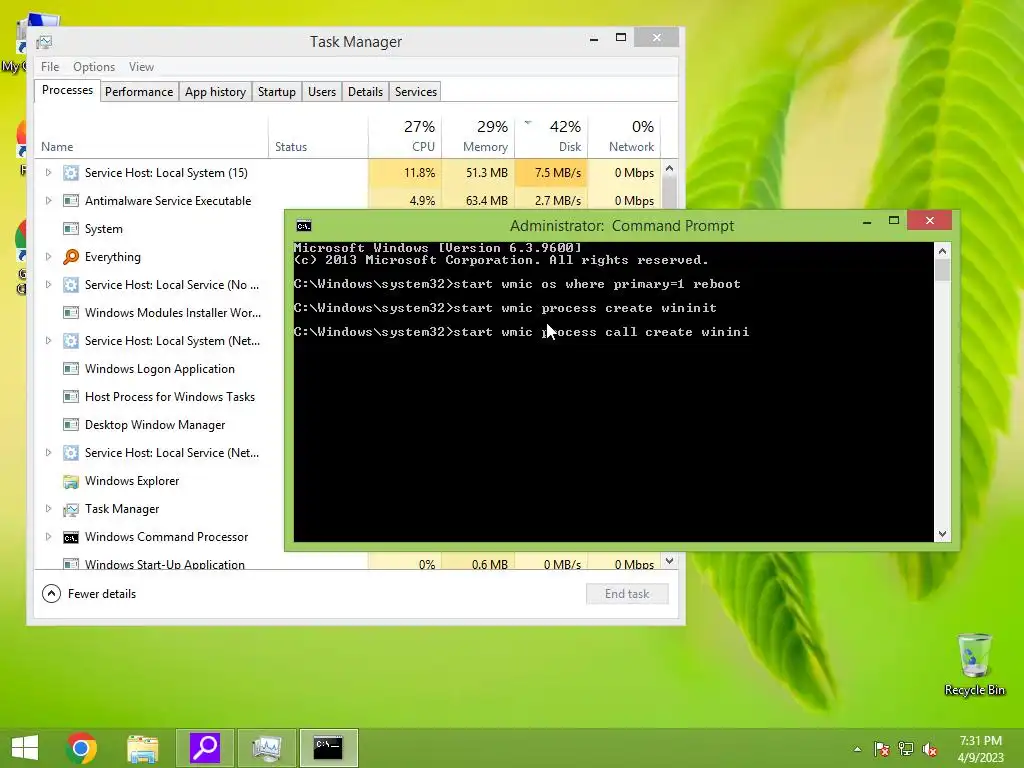Click the network tray icon

coord(906,749)
